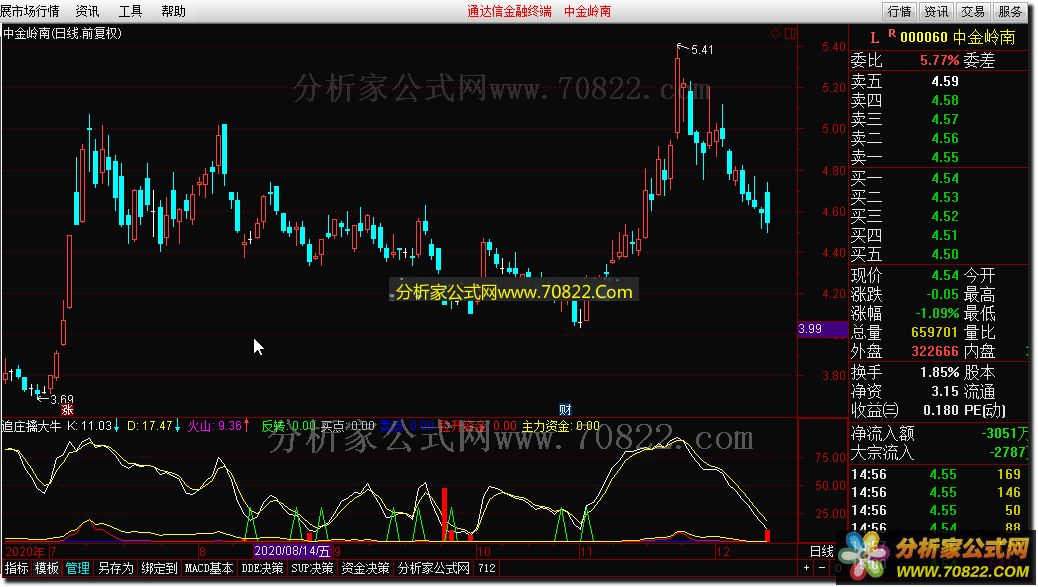This screenshot has height=587, width=1038.
Task: Open the 帮助 menu
Action: (173, 11)
